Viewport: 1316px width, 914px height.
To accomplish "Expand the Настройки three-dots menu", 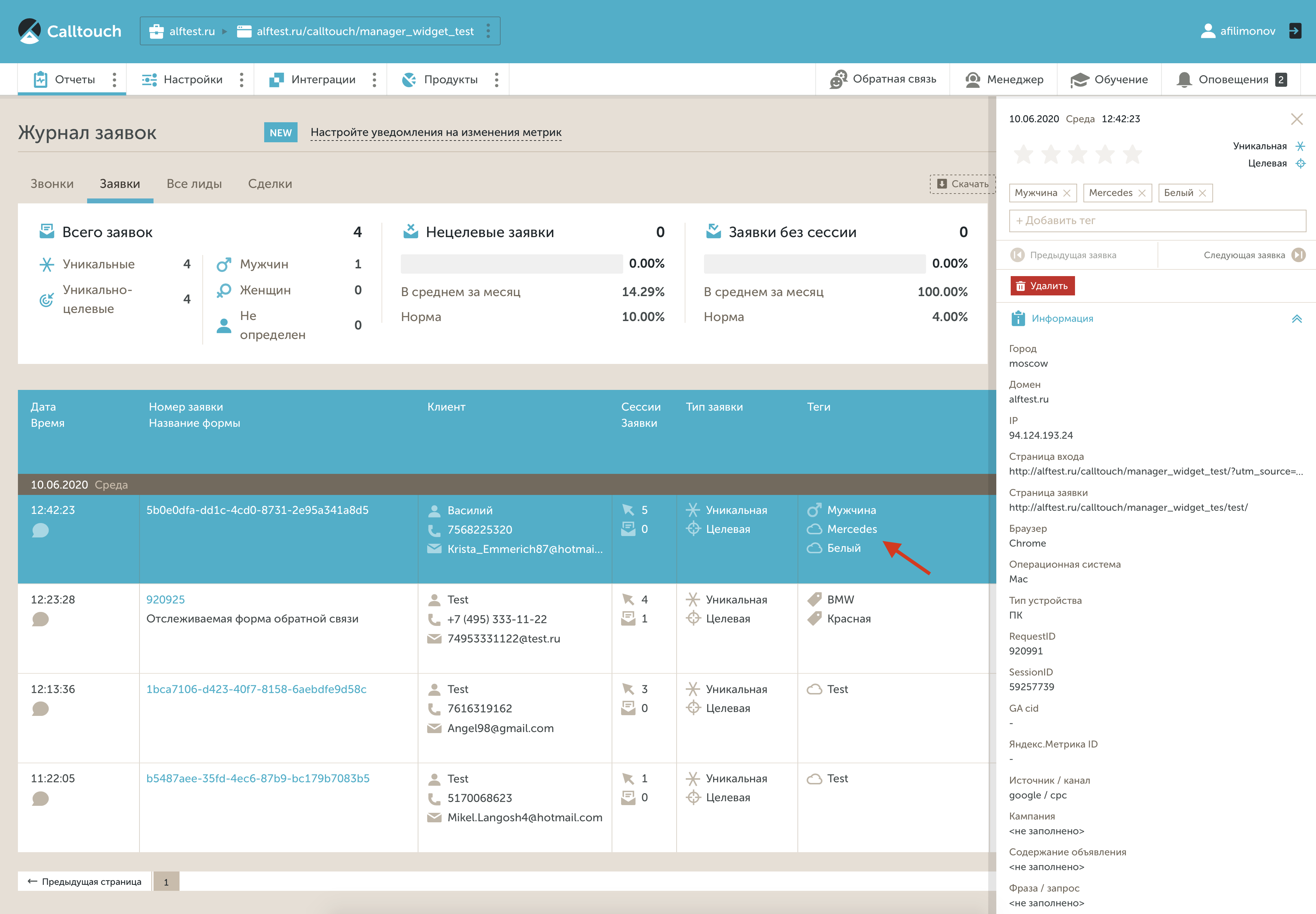I will pyautogui.click(x=242, y=80).
